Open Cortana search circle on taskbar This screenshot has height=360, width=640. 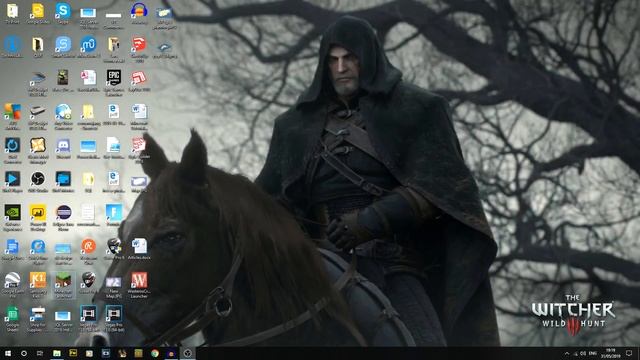coord(24,353)
